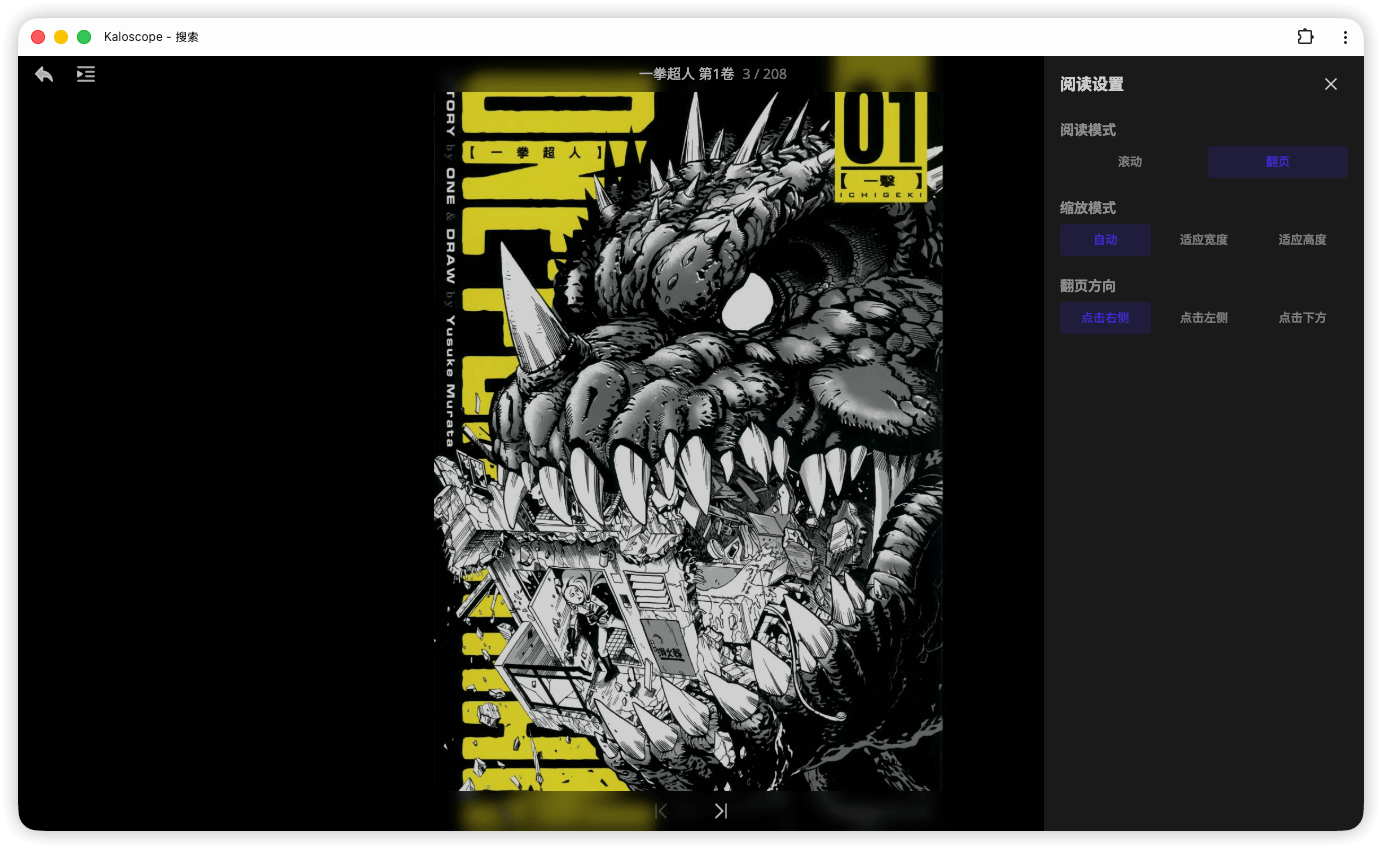1382x849 pixels.
Task: Click the window title Kaloscope - 搜索
Action: point(151,37)
